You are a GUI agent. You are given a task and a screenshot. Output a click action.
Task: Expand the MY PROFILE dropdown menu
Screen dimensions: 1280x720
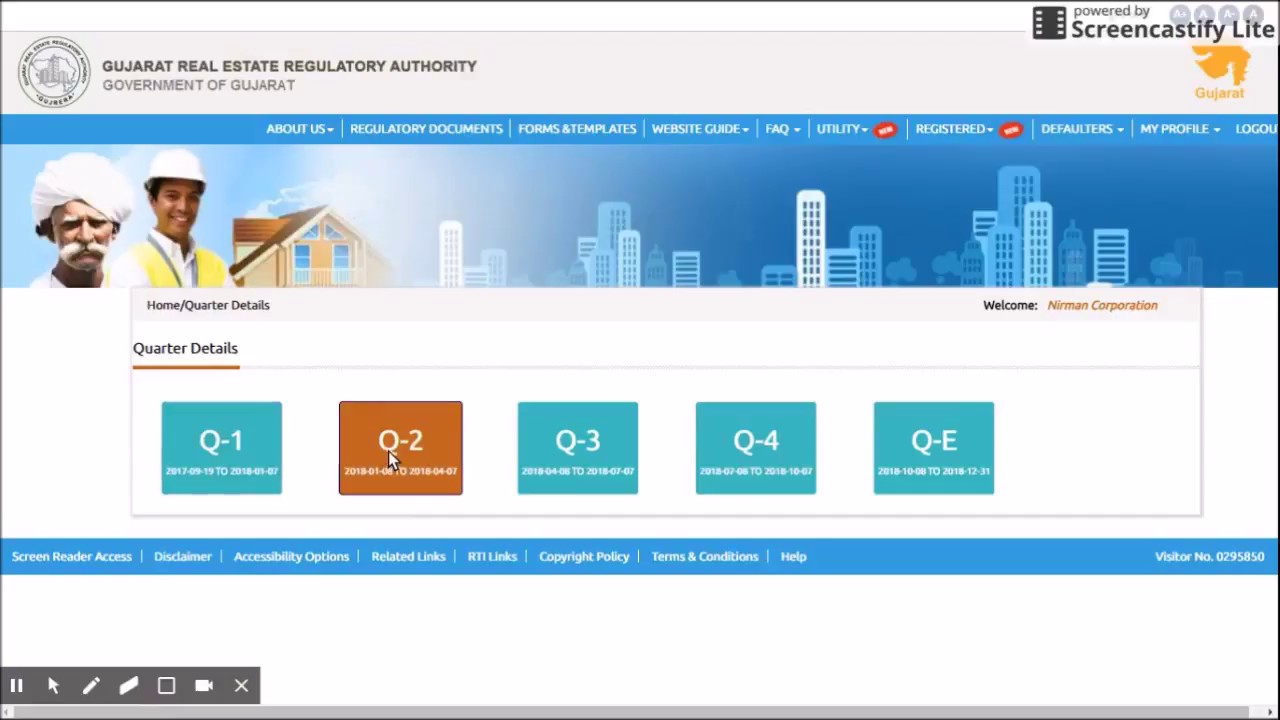1180,129
